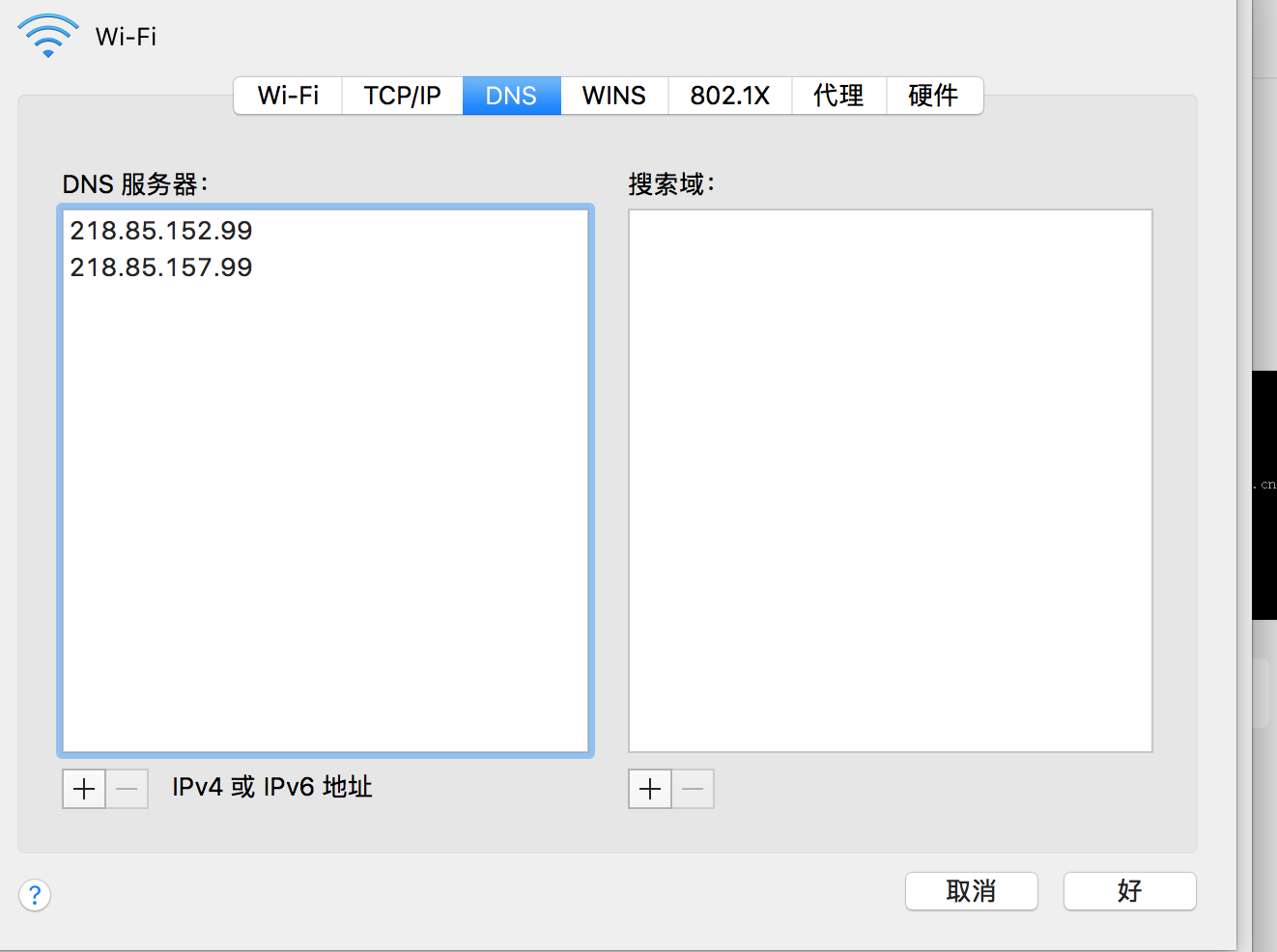The width and height of the screenshot is (1277, 952).
Task: Switch to the 硬件 (Hardware) tab
Action: tap(934, 96)
